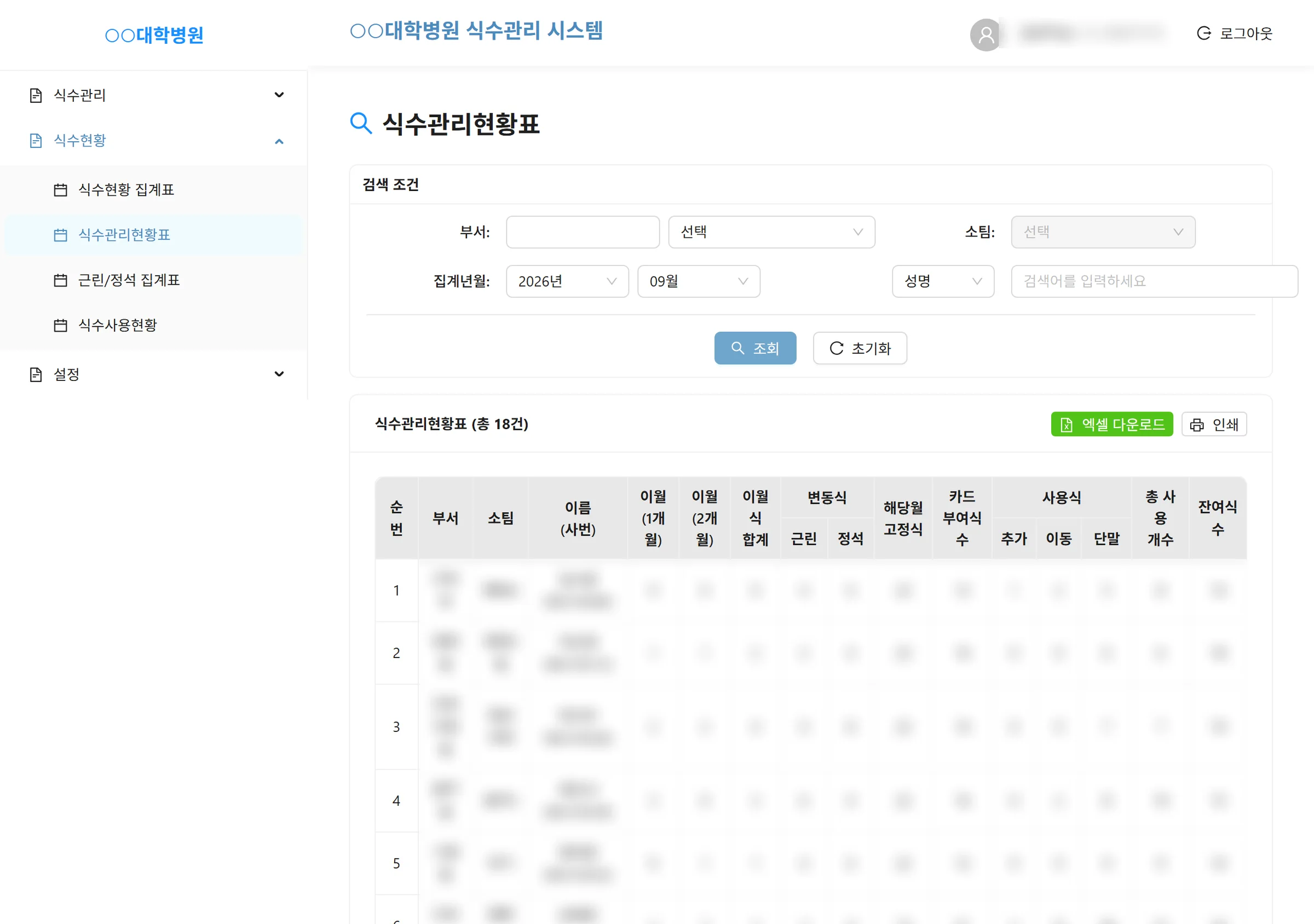The width and height of the screenshot is (1314, 924).
Task: Expand the 식수관리 sidebar menu
Action: [153, 95]
